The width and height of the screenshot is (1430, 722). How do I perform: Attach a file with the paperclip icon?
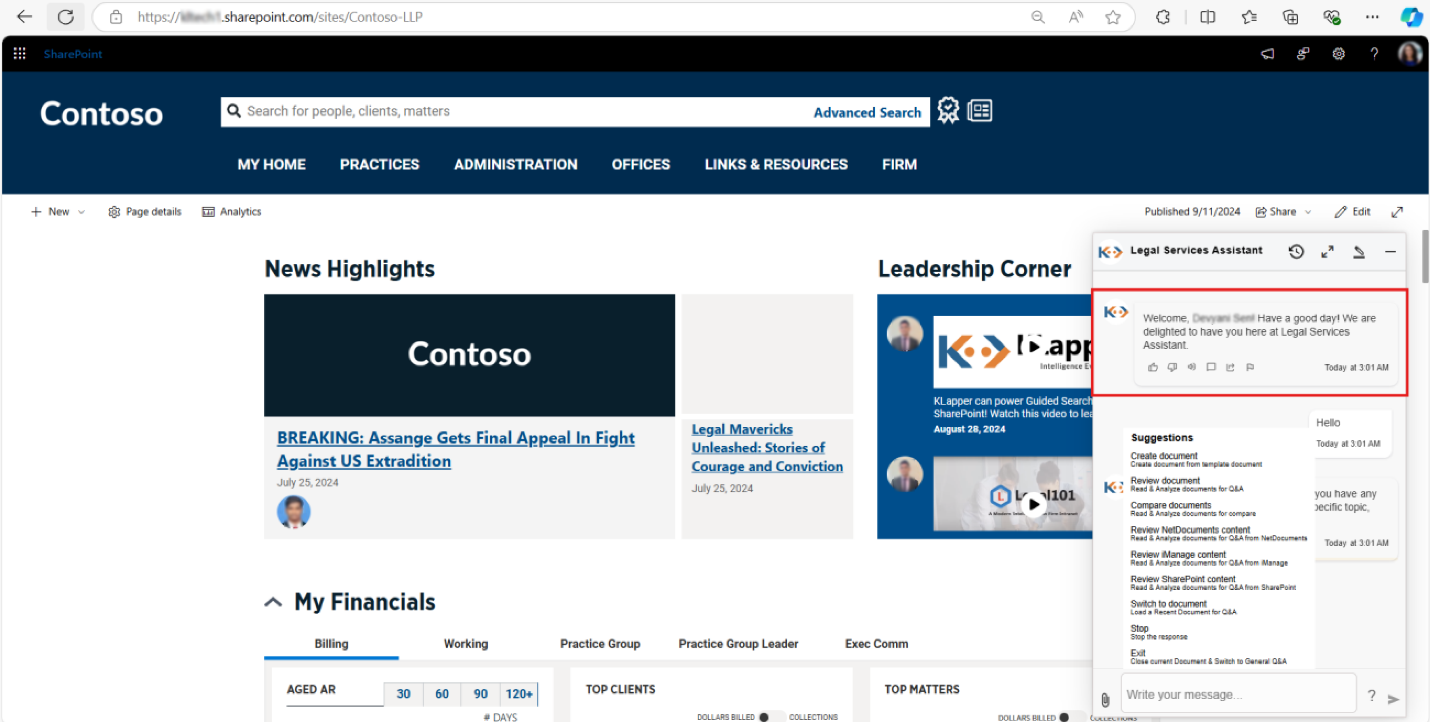(x=1105, y=699)
